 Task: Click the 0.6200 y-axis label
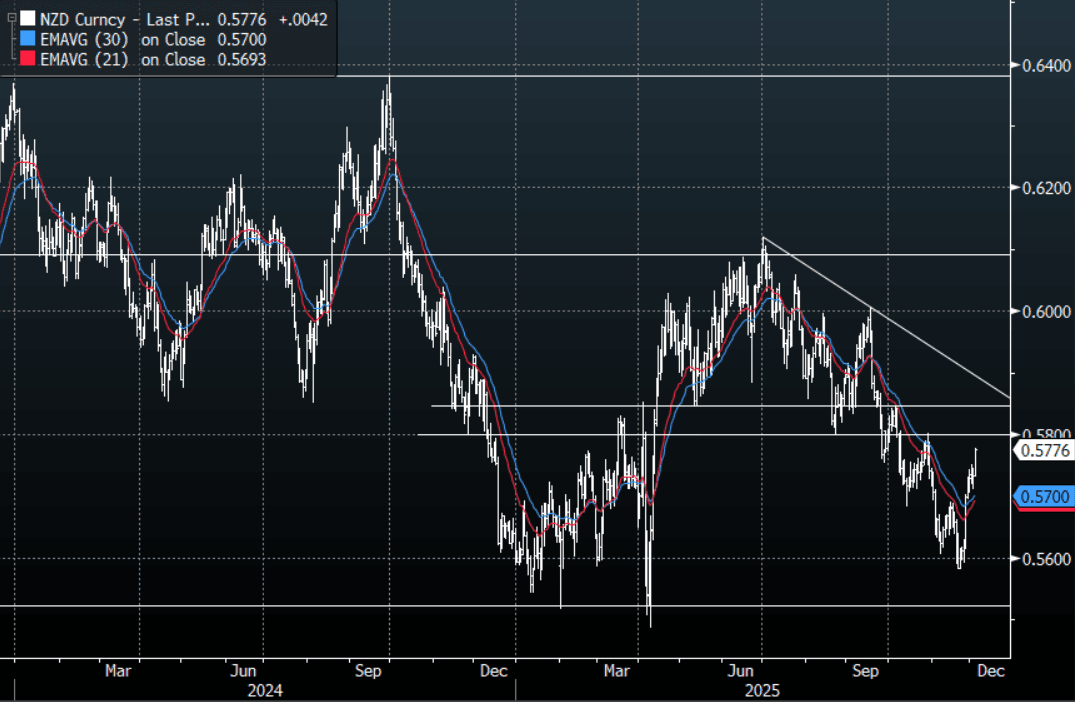[x=1046, y=188]
